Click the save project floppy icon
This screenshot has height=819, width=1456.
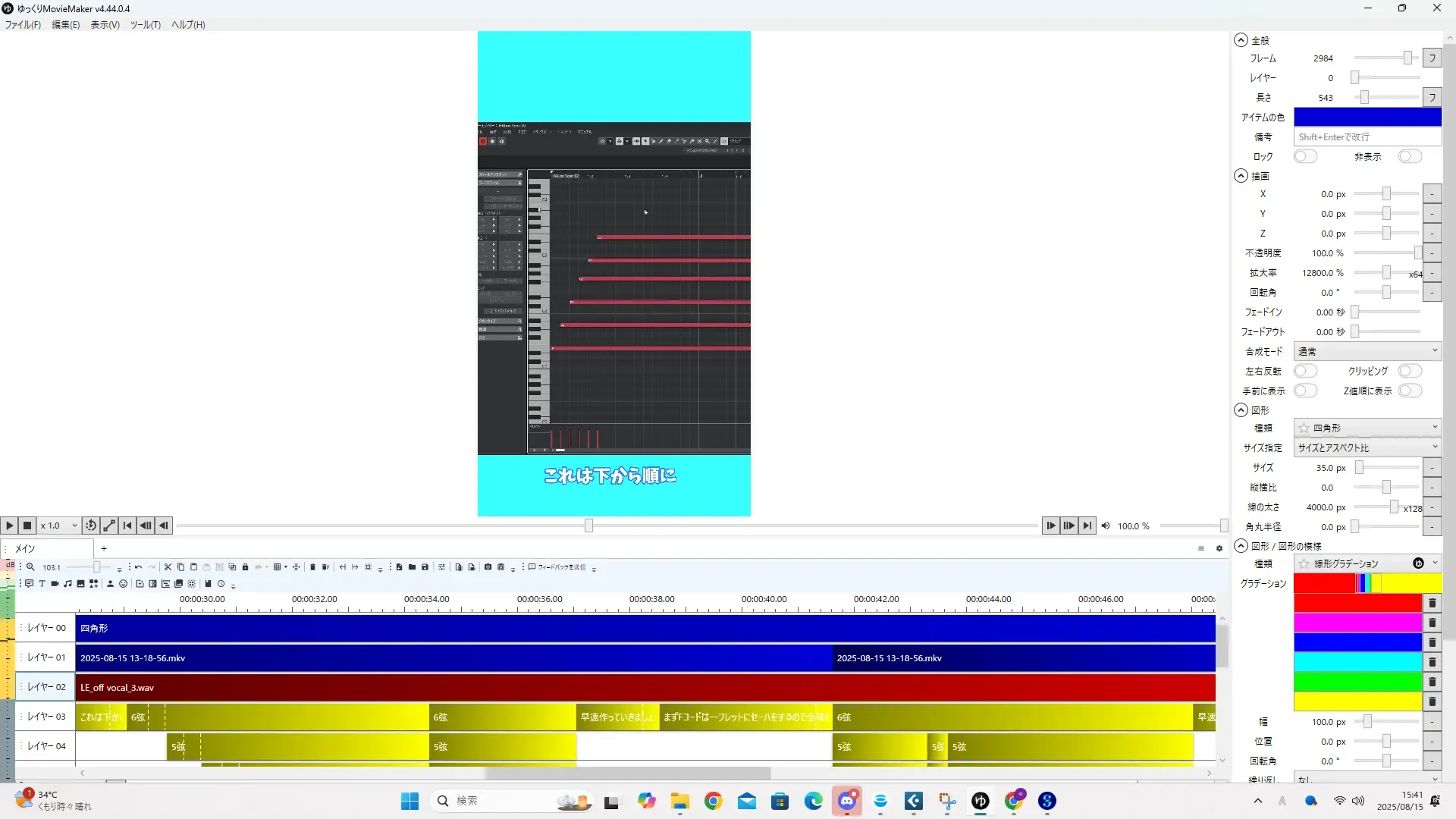(x=425, y=567)
